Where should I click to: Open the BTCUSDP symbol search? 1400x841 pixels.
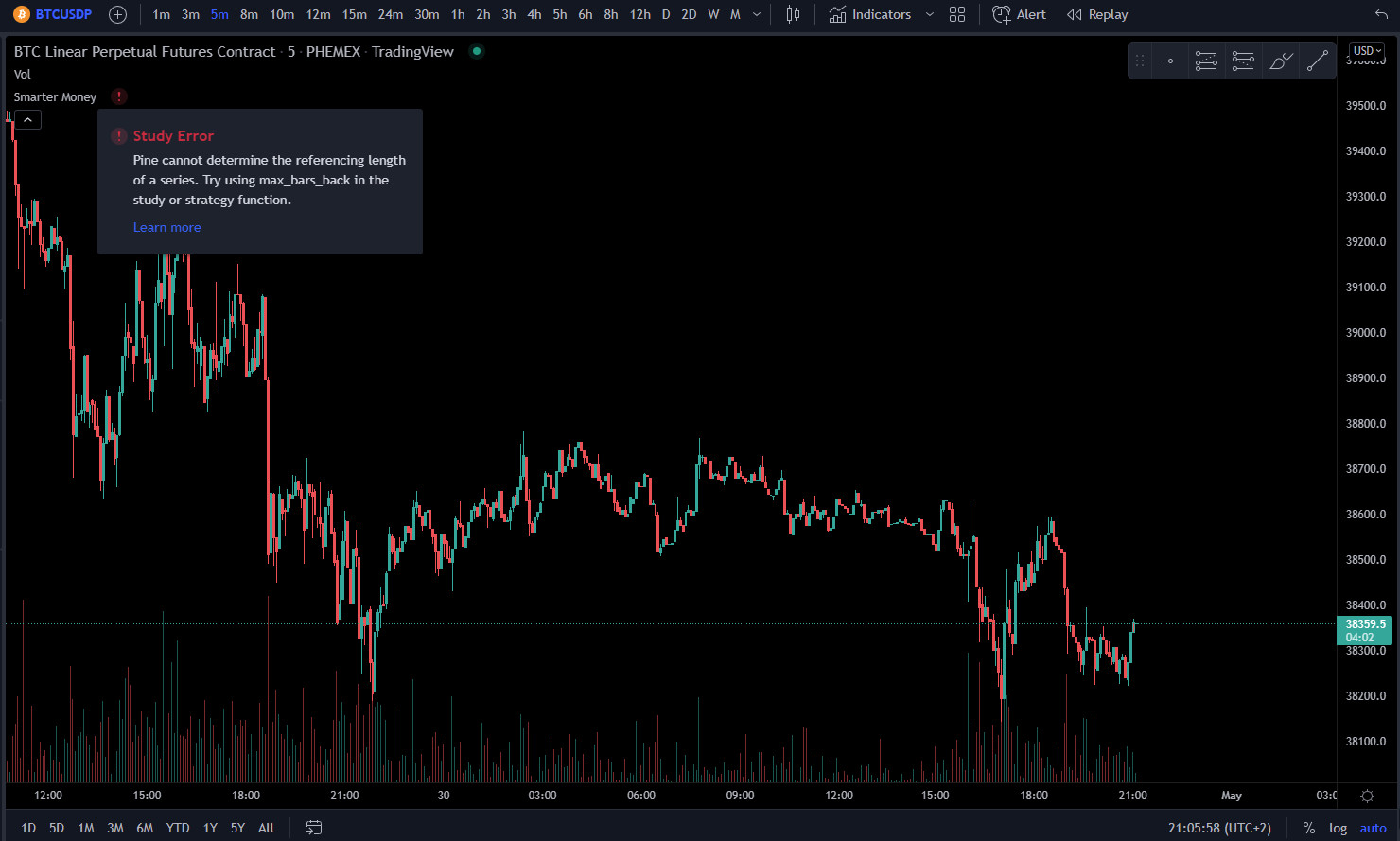(x=63, y=14)
